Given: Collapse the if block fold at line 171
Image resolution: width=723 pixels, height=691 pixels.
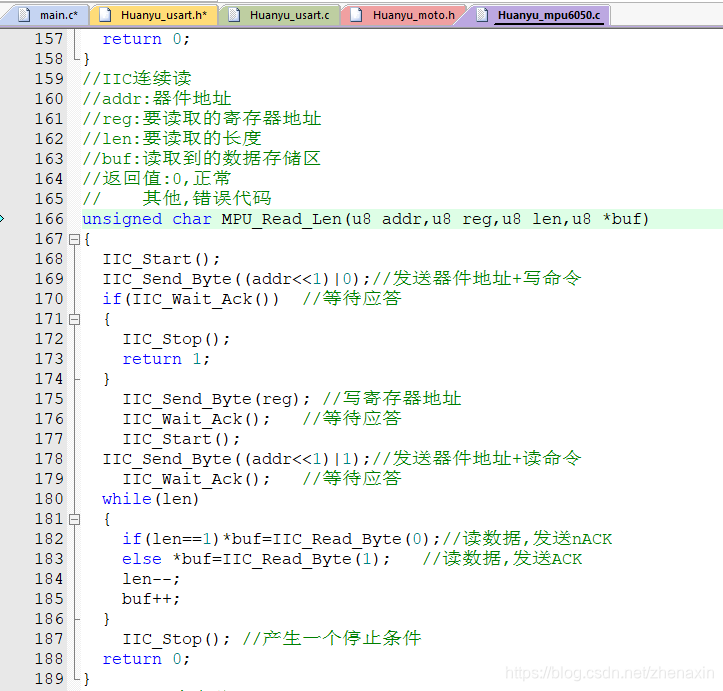Looking at the screenshot, I should [x=74, y=319].
